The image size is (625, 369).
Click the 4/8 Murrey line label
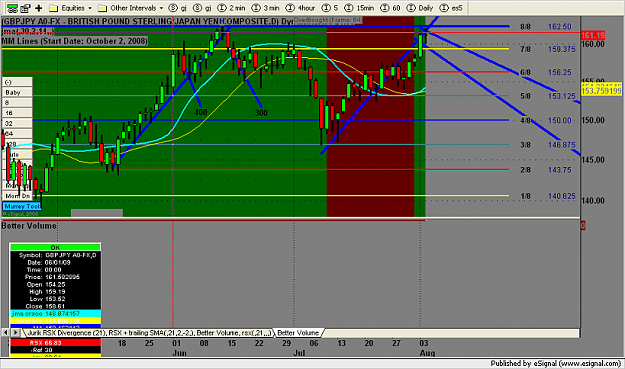[525, 120]
